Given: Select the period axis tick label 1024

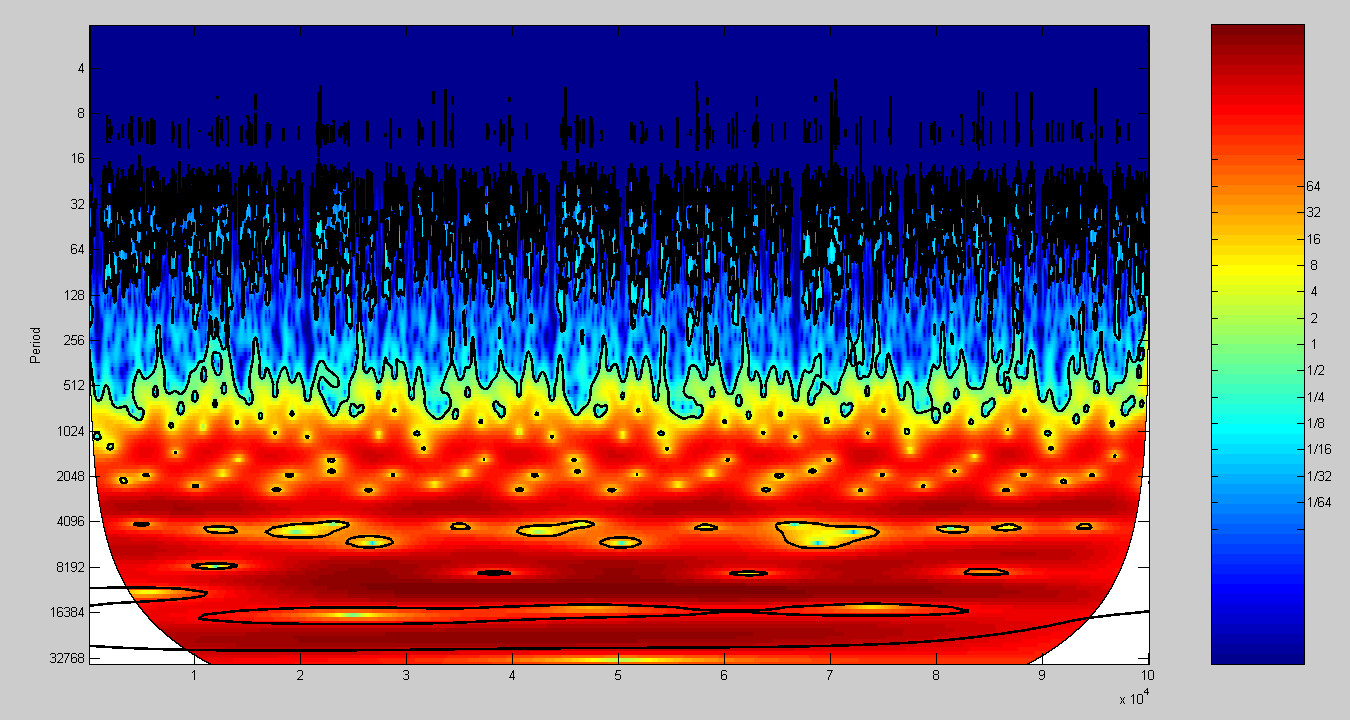Looking at the screenshot, I should point(72,432).
